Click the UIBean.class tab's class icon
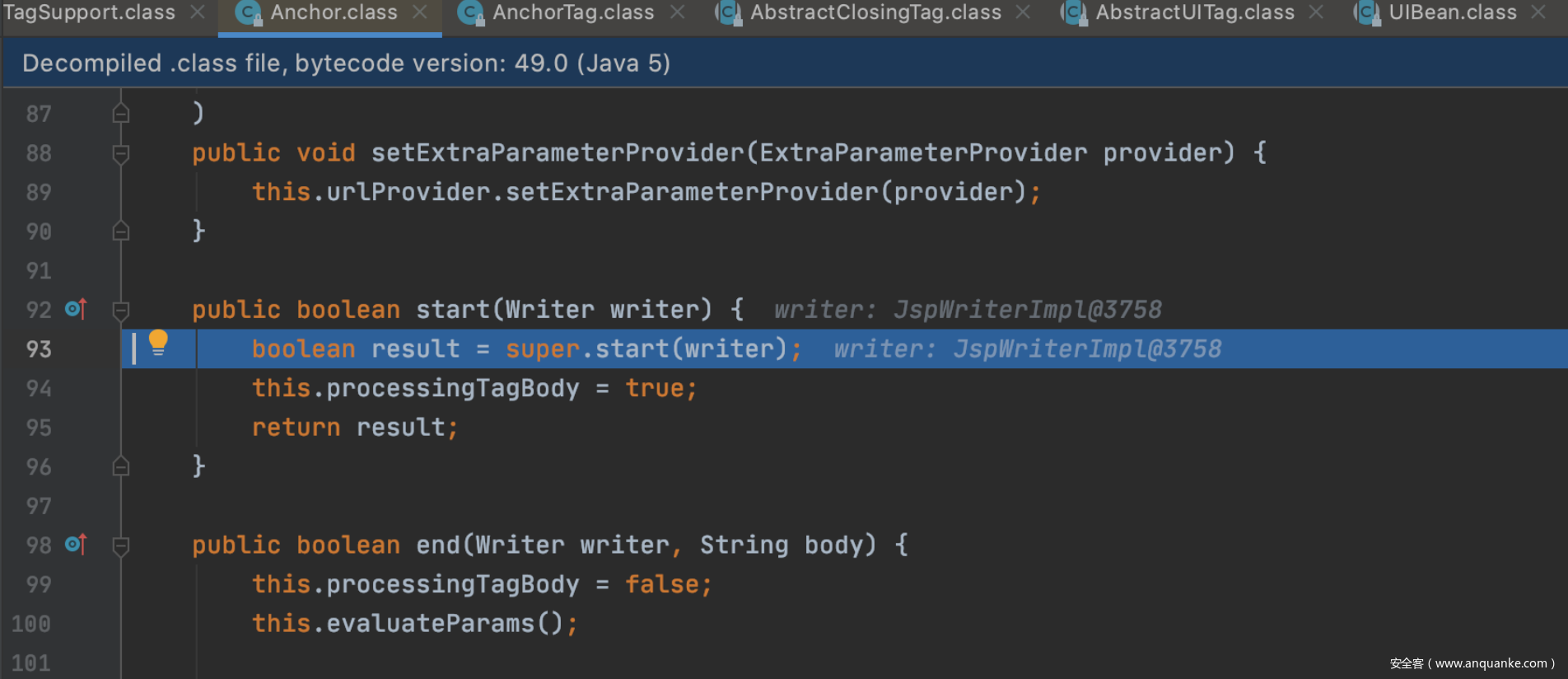 tap(1367, 13)
